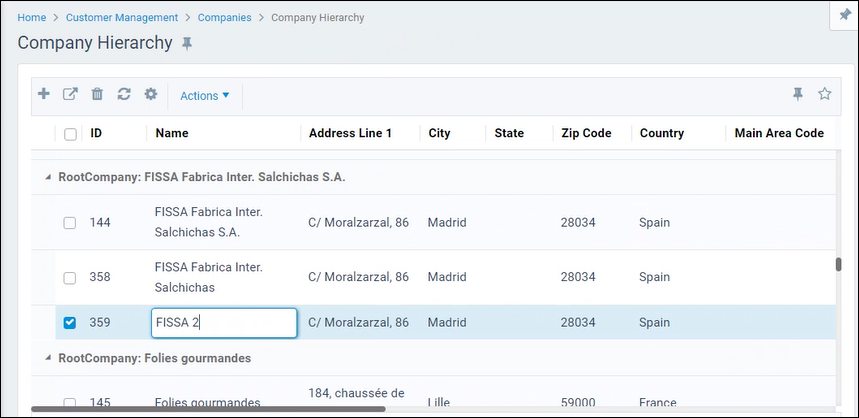Image resolution: width=859 pixels, height=418 pixels.
Task: Click the address cell in row 144
Action: pos(358,222)
